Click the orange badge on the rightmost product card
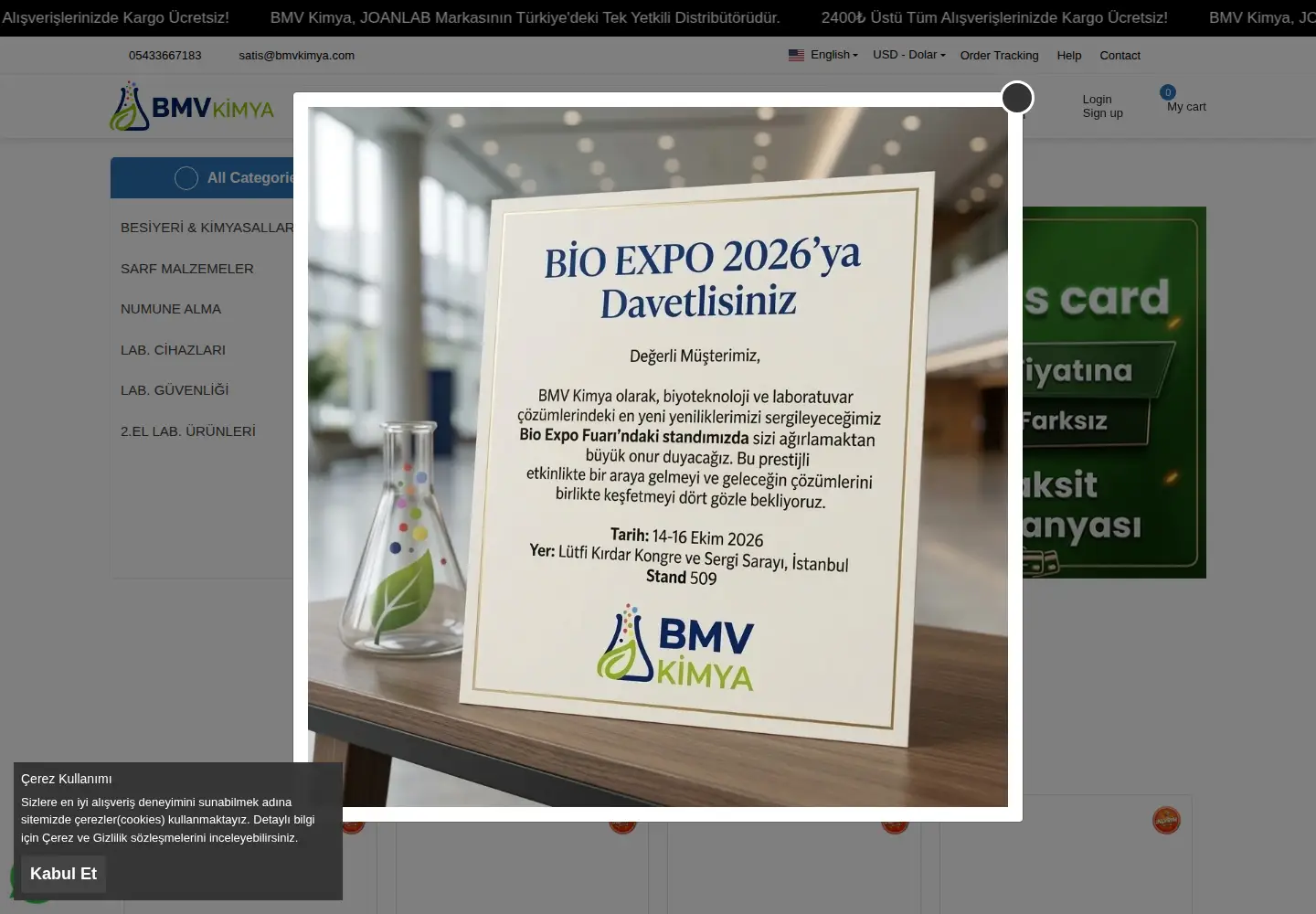 [x=1166, y=820]
